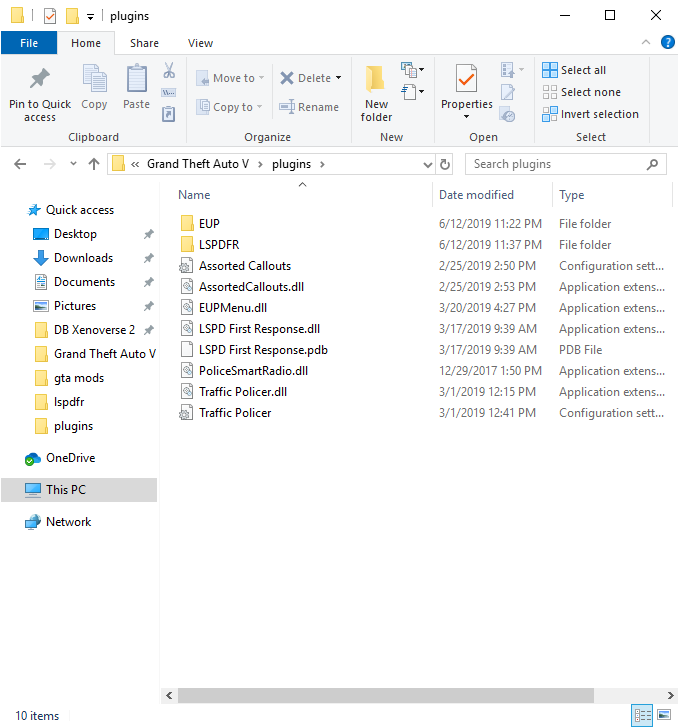Viewport: 678px width, 727px height.
Task: Select the Traffic Policer.dll file
Action: tap(243, 392)
